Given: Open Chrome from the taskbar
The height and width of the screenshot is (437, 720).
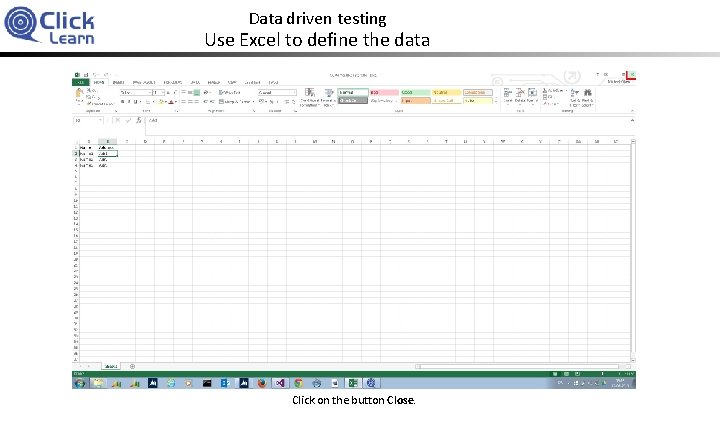Looking at the screenshot, I should click(x=298, y=383).
